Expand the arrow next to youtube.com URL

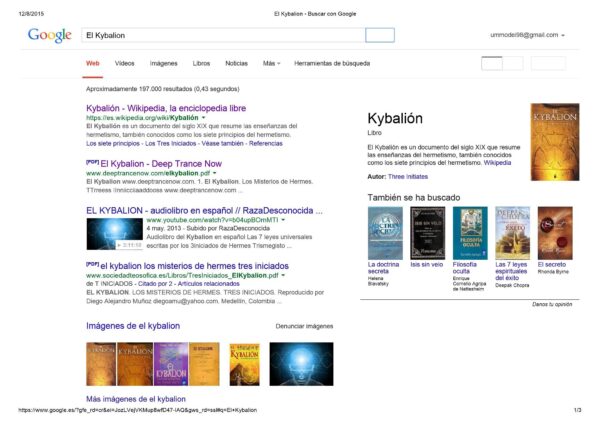click(x=283, y=220)
